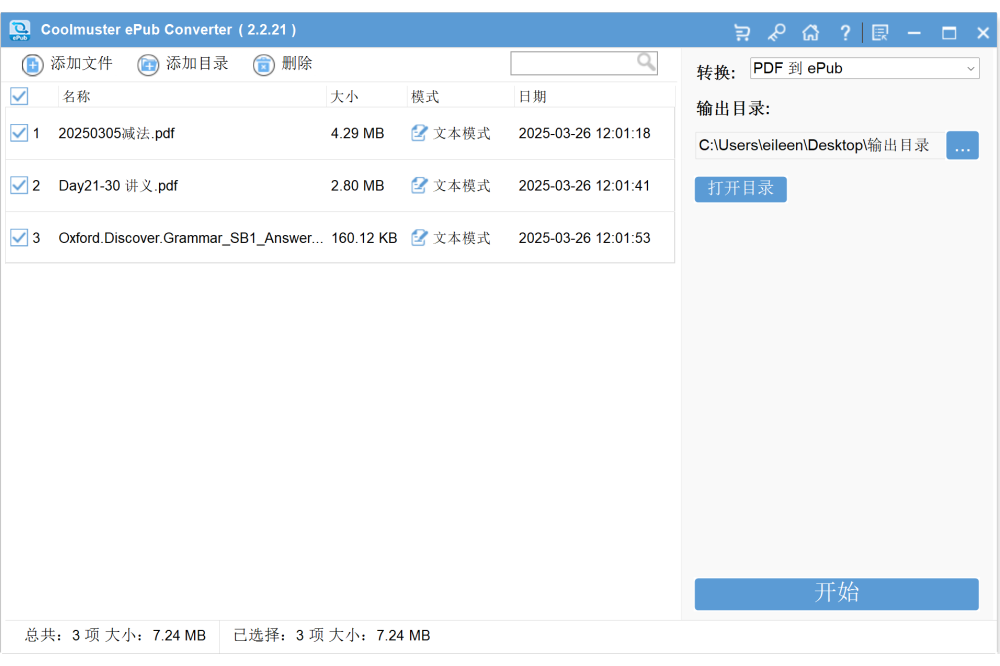Open the help question mark icon
1000x666 pixels.
coord(845,32)
